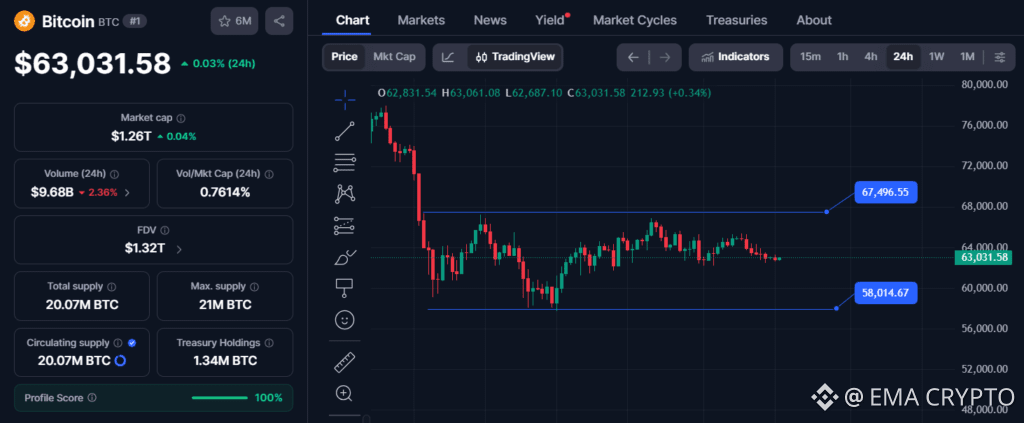This screenshot has width=1024, height=423.
Task: Select the trend line drawing tool
Action: pyautogui.click(x=344, y=131)
